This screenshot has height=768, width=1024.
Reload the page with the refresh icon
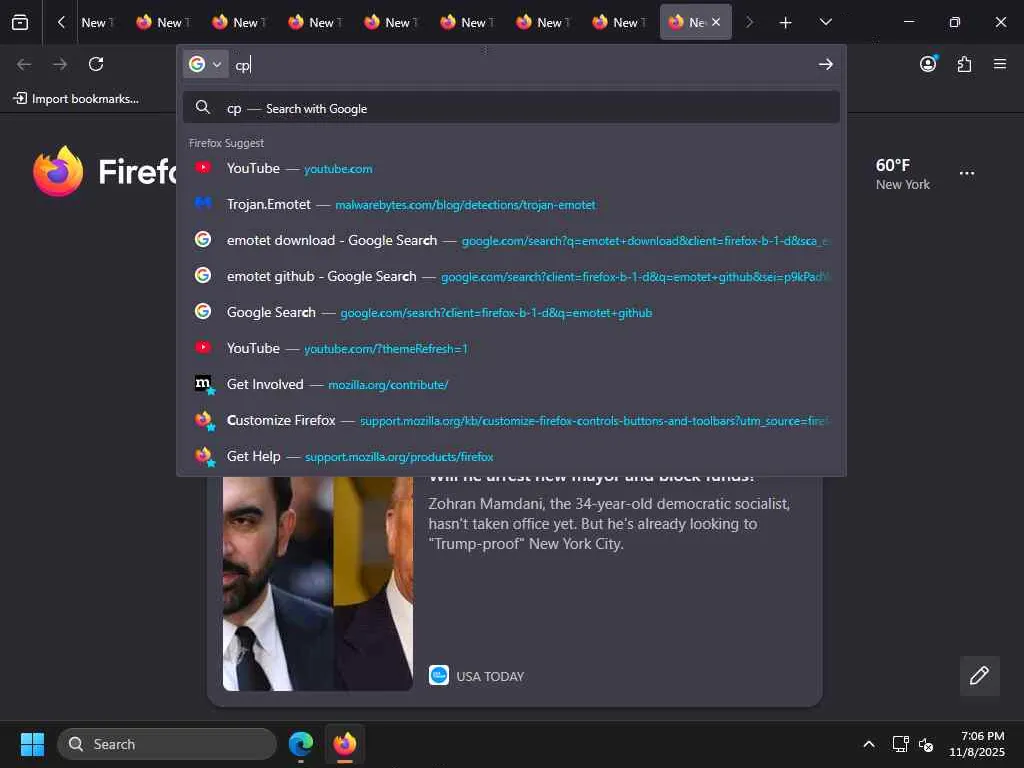click(96, 64)
